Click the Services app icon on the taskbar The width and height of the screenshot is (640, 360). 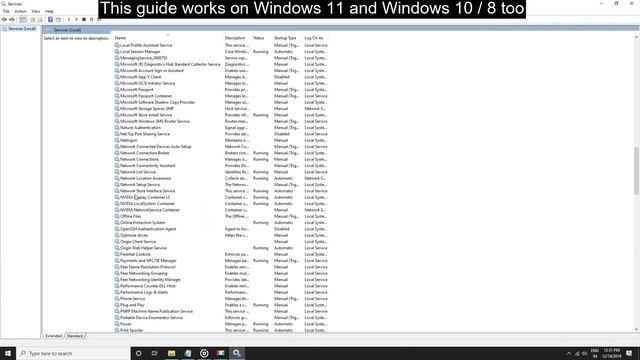coord(237,353)
